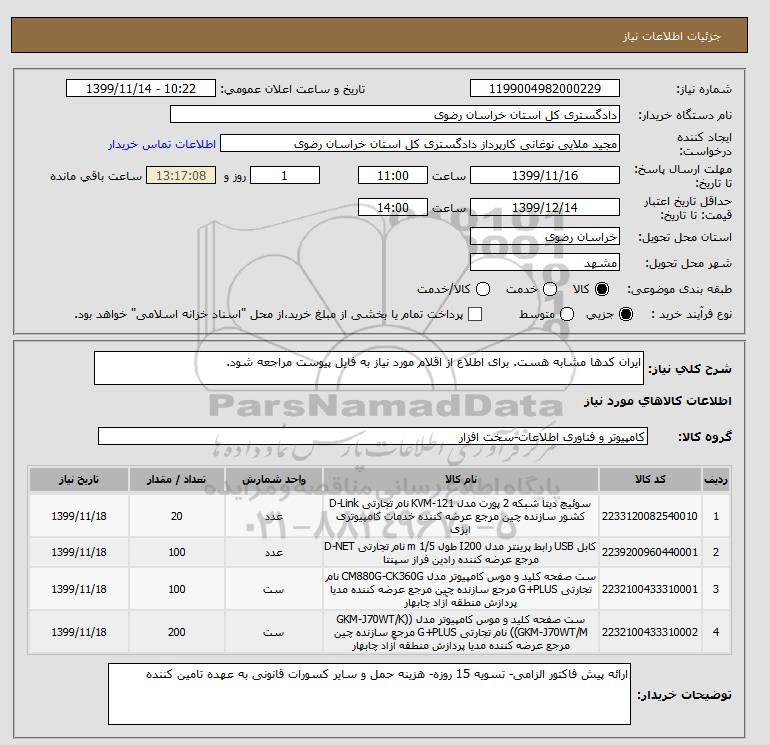Click the buyer organization name field
Image resolution: width=770 pixels, height=745 pixels.
coord(395,114)
